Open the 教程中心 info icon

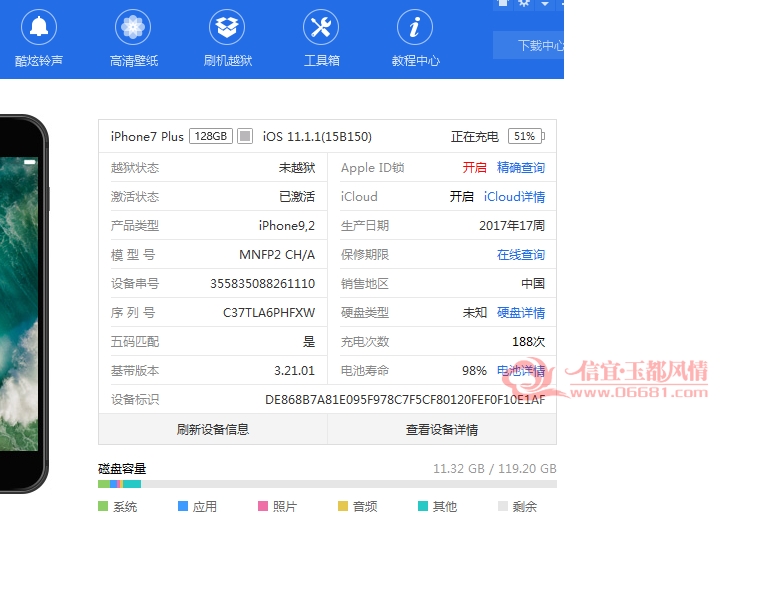(x=415, y=27)
